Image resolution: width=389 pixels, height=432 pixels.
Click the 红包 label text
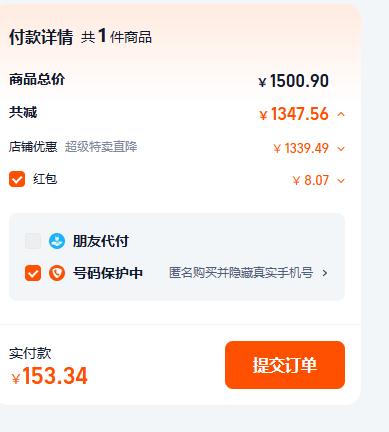(45, 179)
